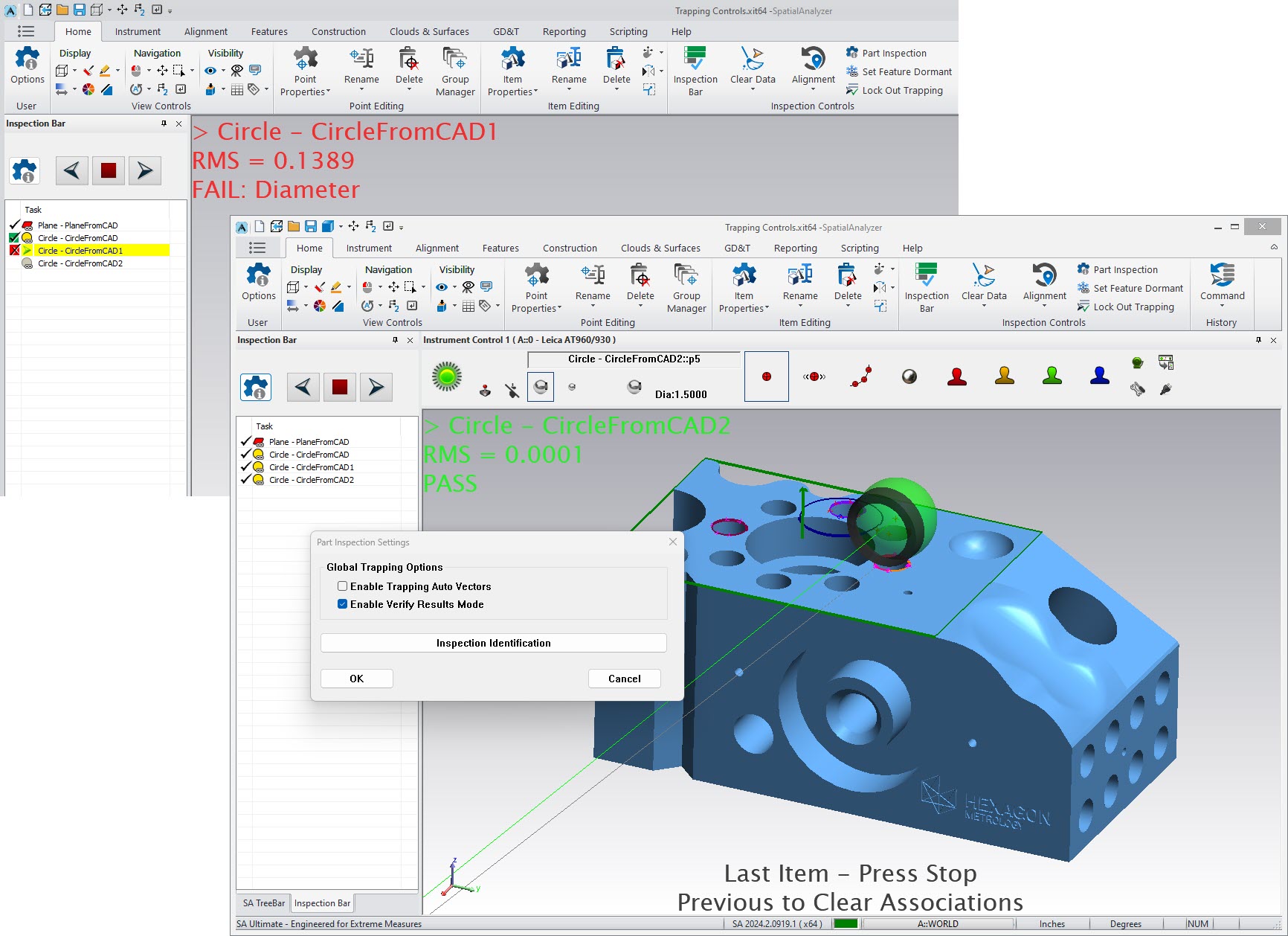The width and height of the screenshot is (1288, 936).
Task: Click Inspection Identification button
Action: pos(494,643)
